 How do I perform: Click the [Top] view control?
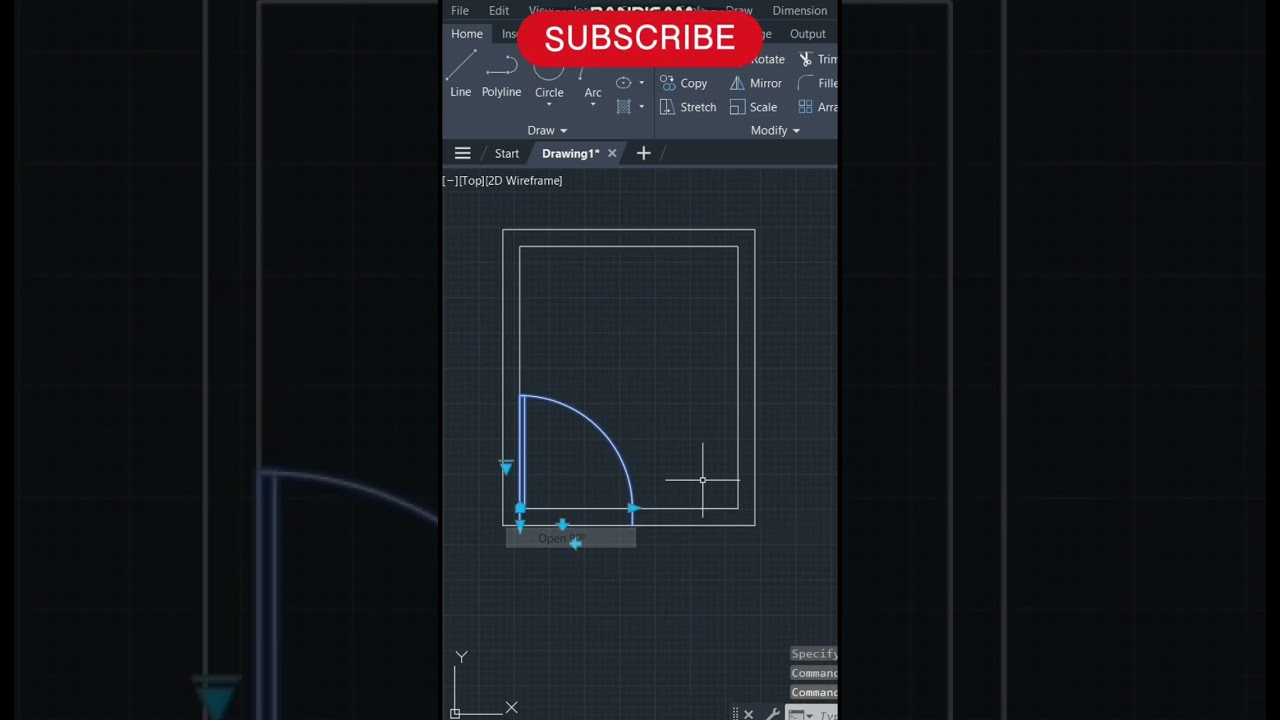472,181
